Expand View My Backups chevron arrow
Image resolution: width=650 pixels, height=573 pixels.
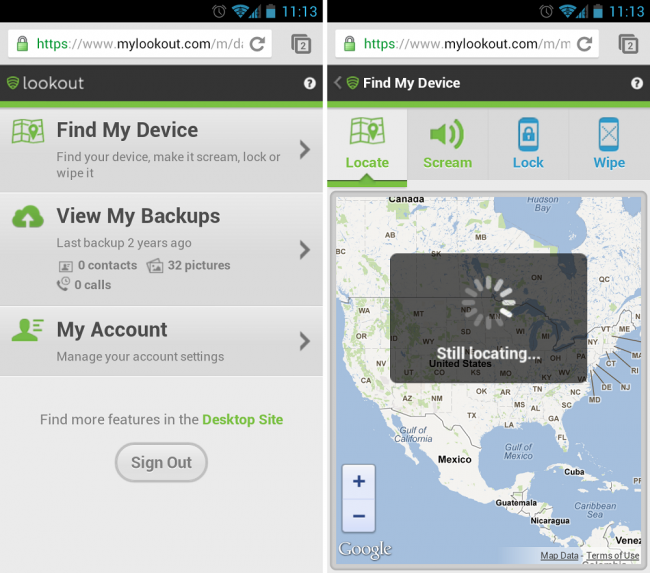(x=305, y=250)
